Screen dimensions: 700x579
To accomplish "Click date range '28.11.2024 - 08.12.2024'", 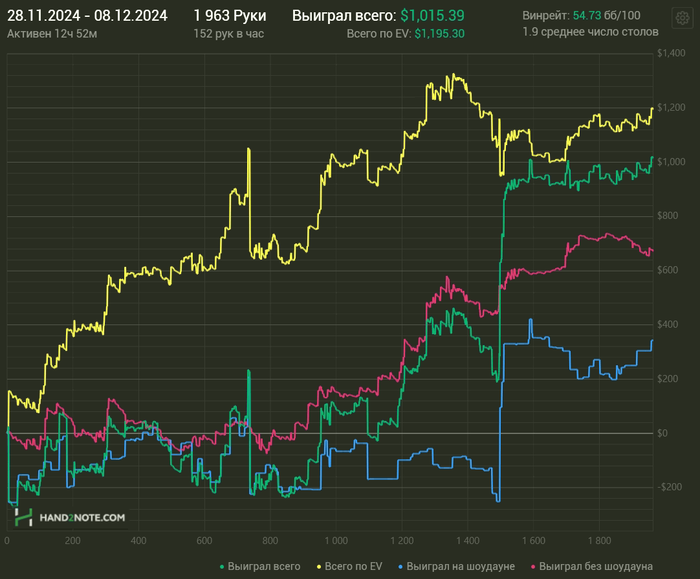I will pos(88,16).
